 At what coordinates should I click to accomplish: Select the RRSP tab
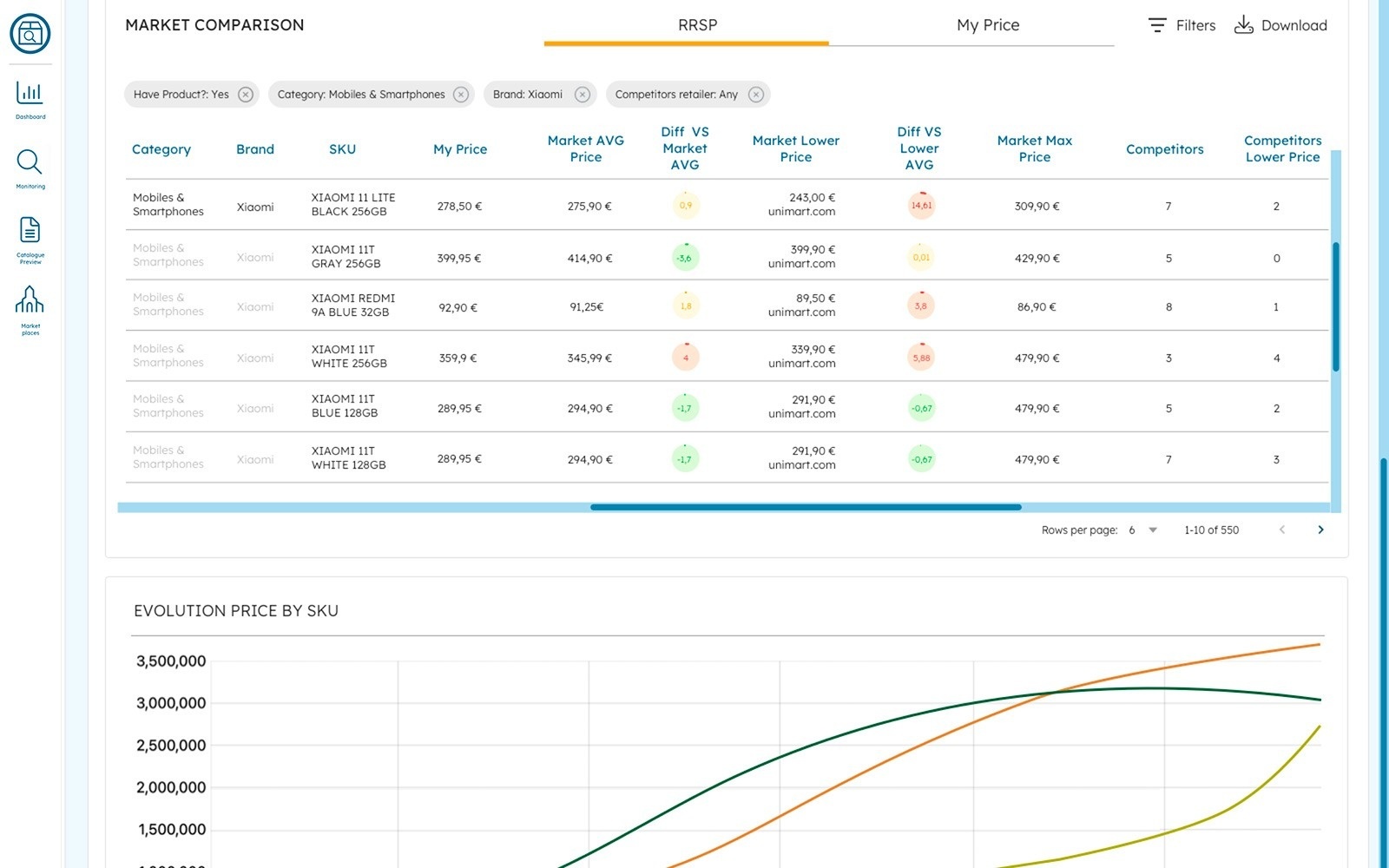tap(698, 25)
